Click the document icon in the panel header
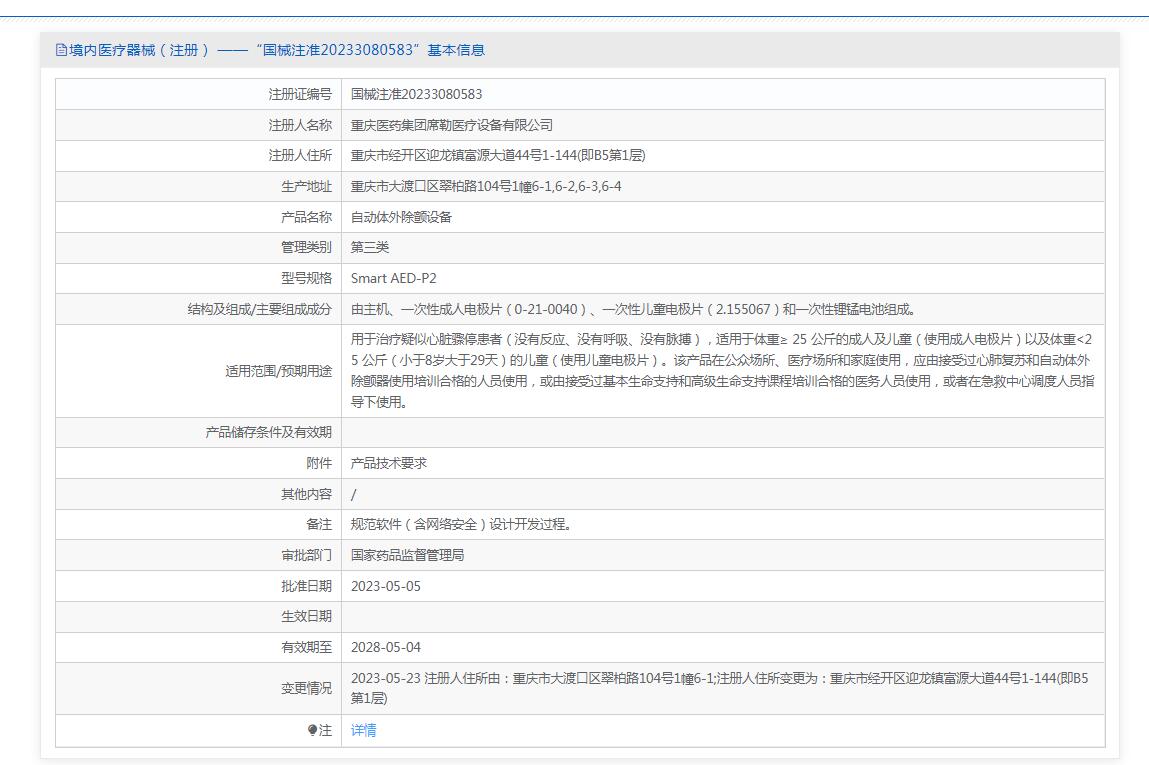The width and height of the screenshot is (1149, 765). [x=61, y=50]
